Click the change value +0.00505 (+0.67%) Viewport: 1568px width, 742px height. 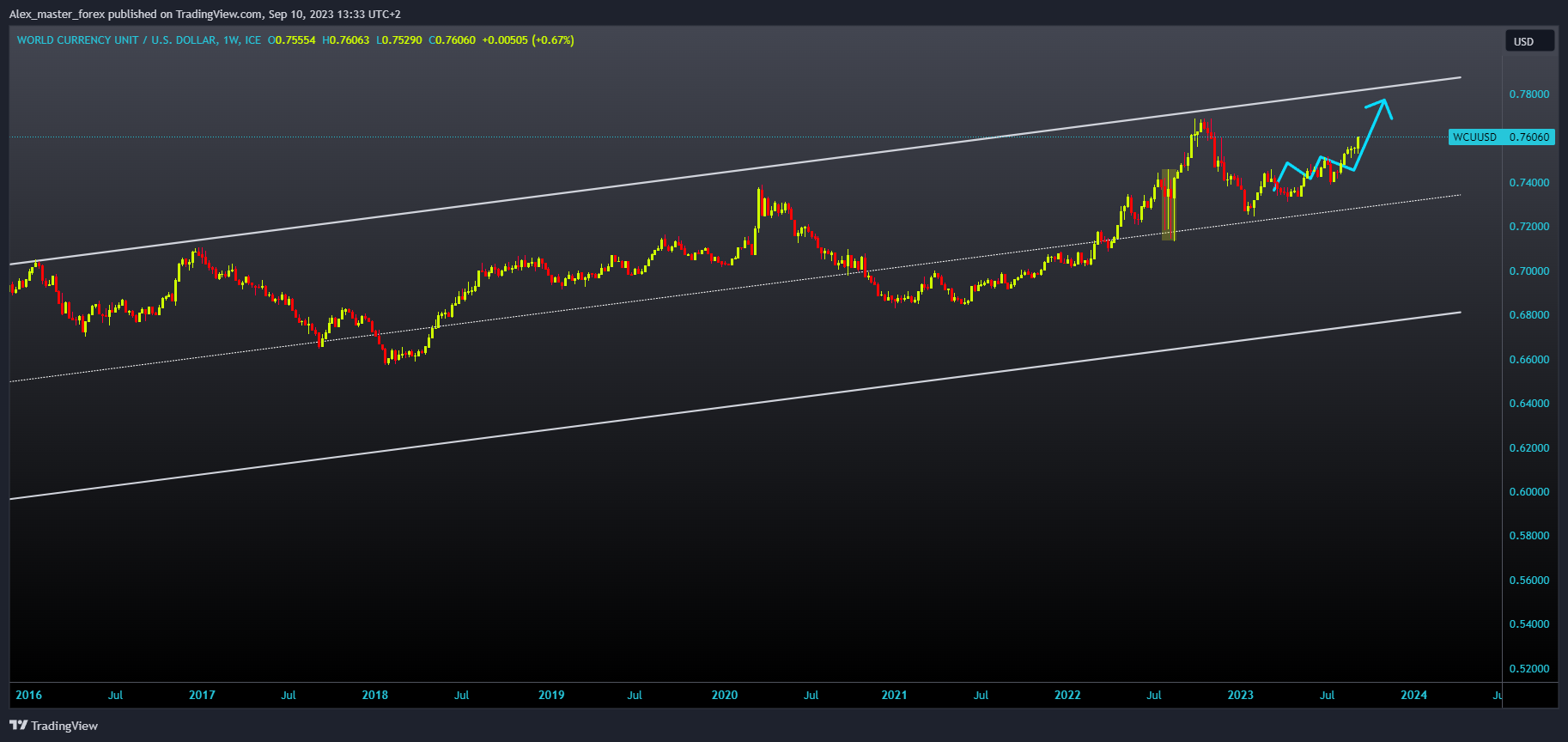(x=528, y=40)
